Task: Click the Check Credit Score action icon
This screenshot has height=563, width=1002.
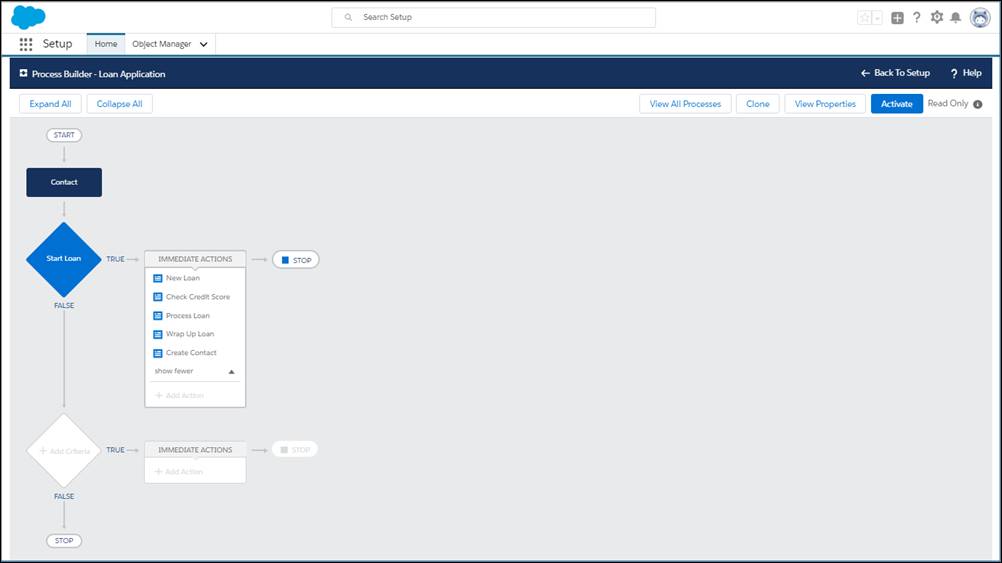Action: click(158, 297)
